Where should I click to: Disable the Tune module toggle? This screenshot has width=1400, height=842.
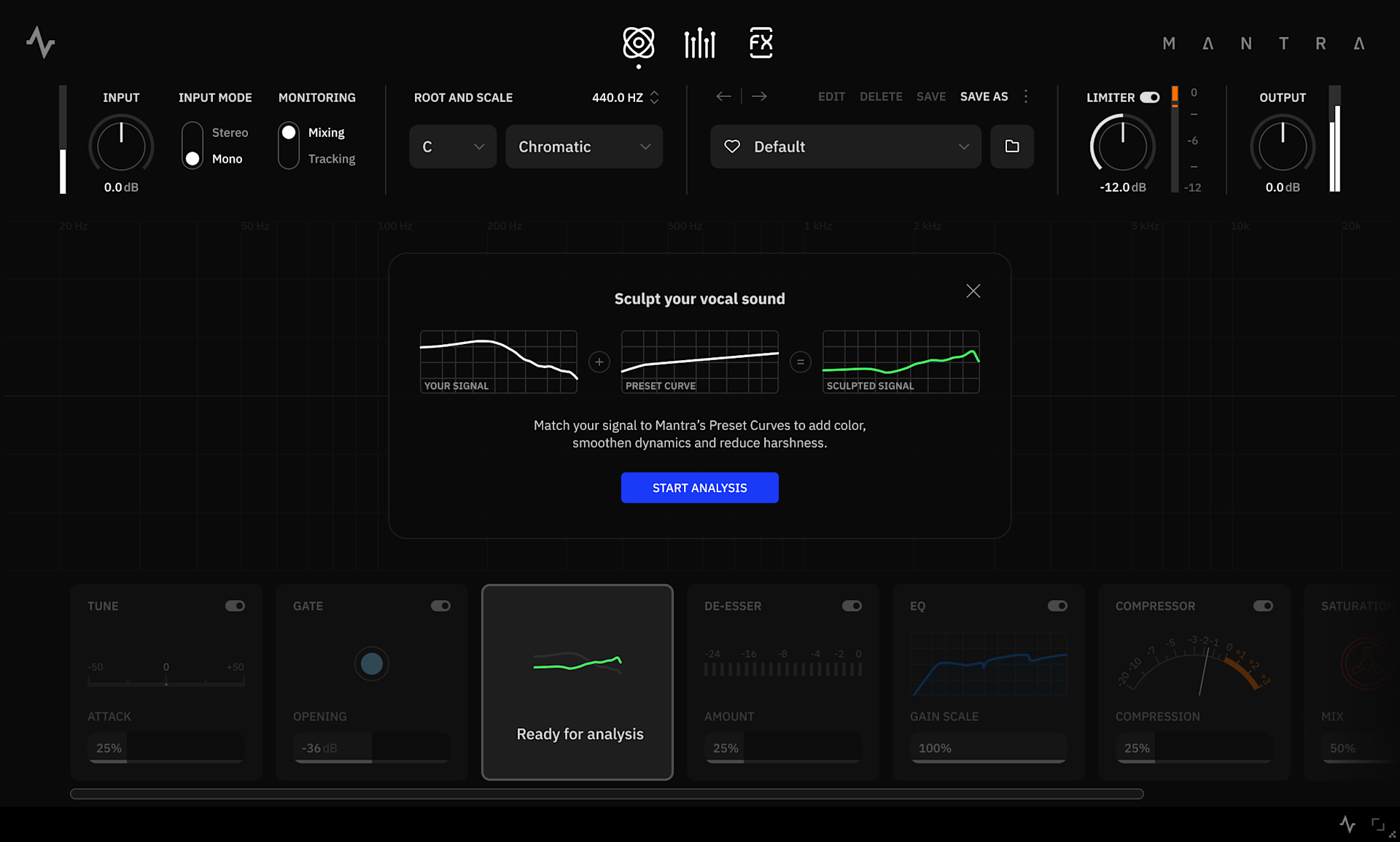coord(235,606)
